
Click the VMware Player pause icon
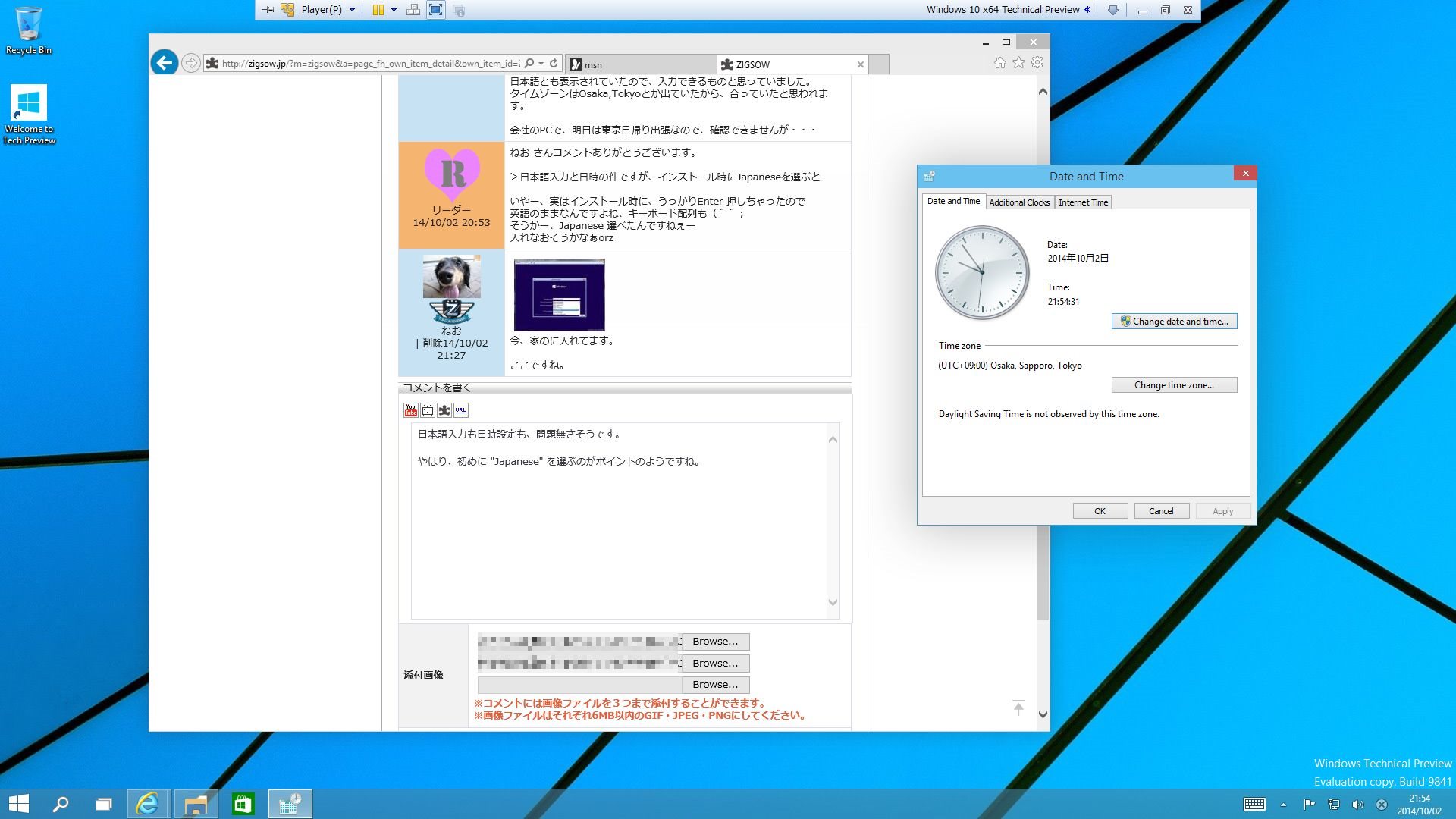(378, 10)
